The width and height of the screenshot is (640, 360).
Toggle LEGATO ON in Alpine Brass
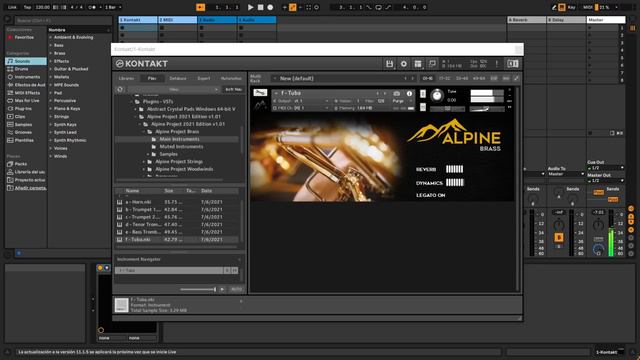[430, 196]
